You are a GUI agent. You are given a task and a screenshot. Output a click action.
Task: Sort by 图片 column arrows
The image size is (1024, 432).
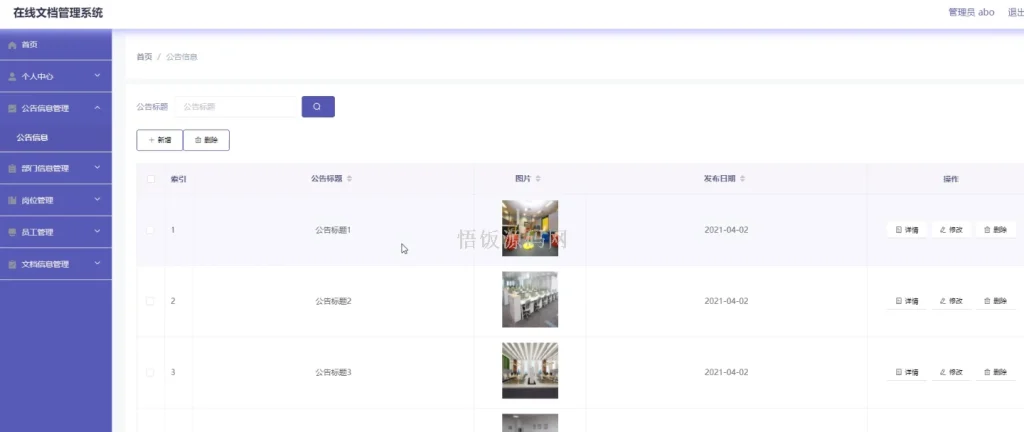tap(538, 179)
